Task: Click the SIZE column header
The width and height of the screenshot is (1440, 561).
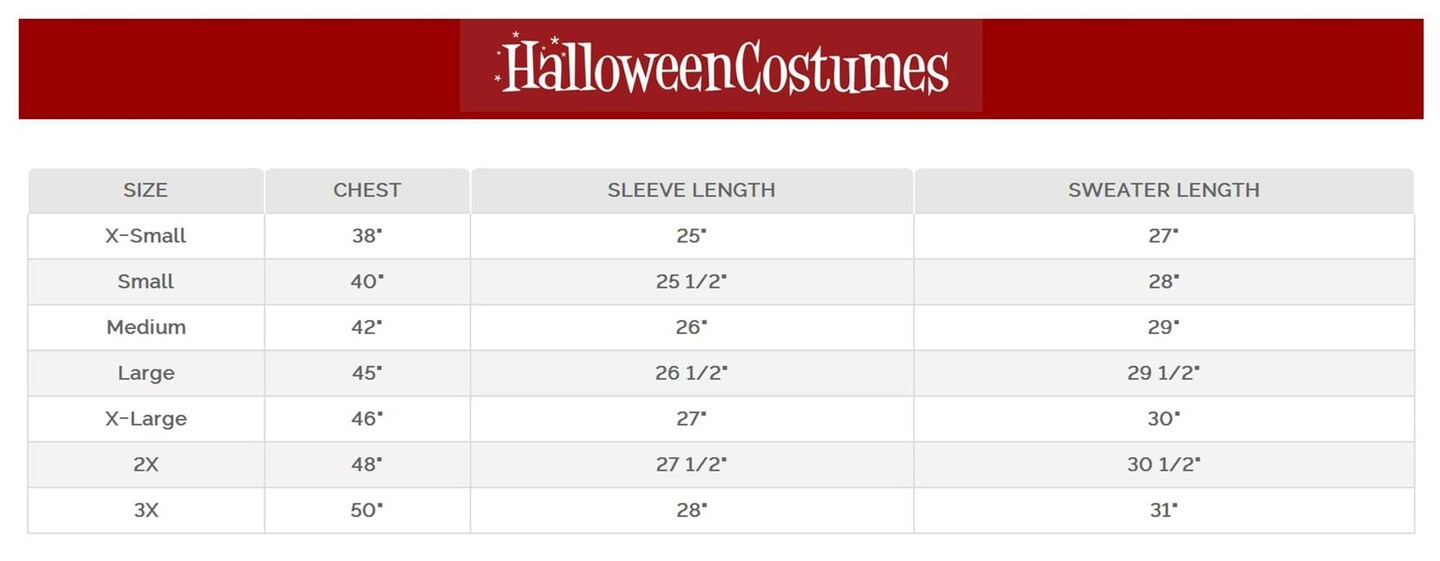Action: (x=146, y=190)
